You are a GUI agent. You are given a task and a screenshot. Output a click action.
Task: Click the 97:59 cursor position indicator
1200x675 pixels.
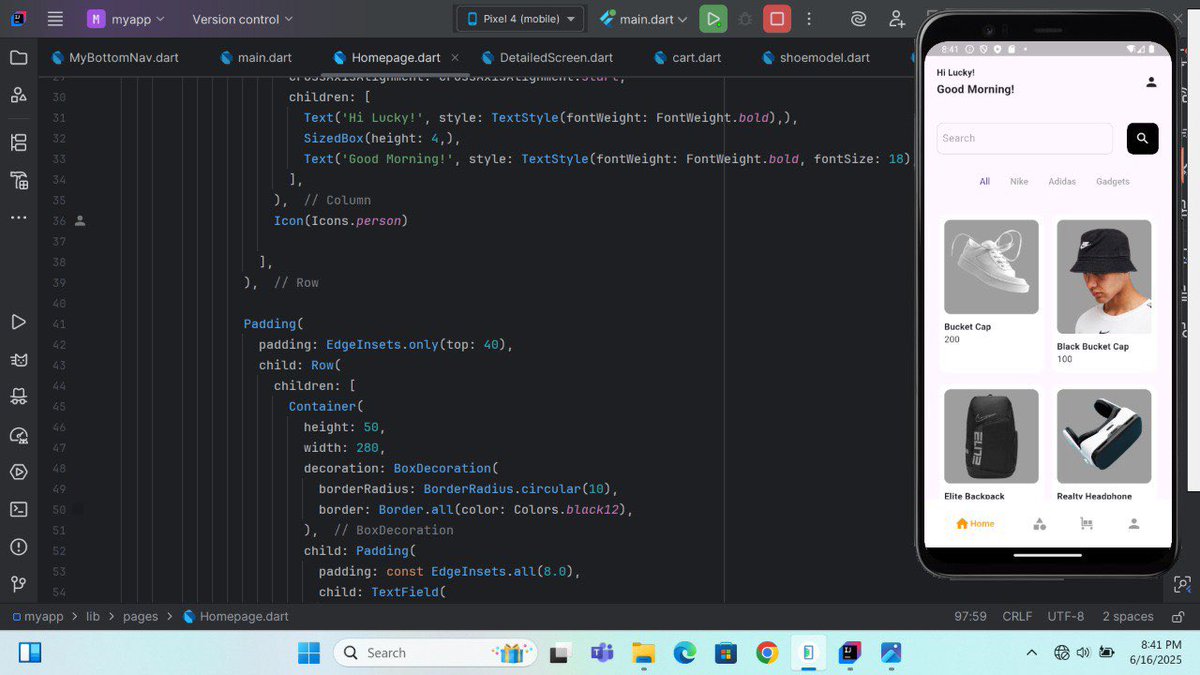click(x=970, y=616)
